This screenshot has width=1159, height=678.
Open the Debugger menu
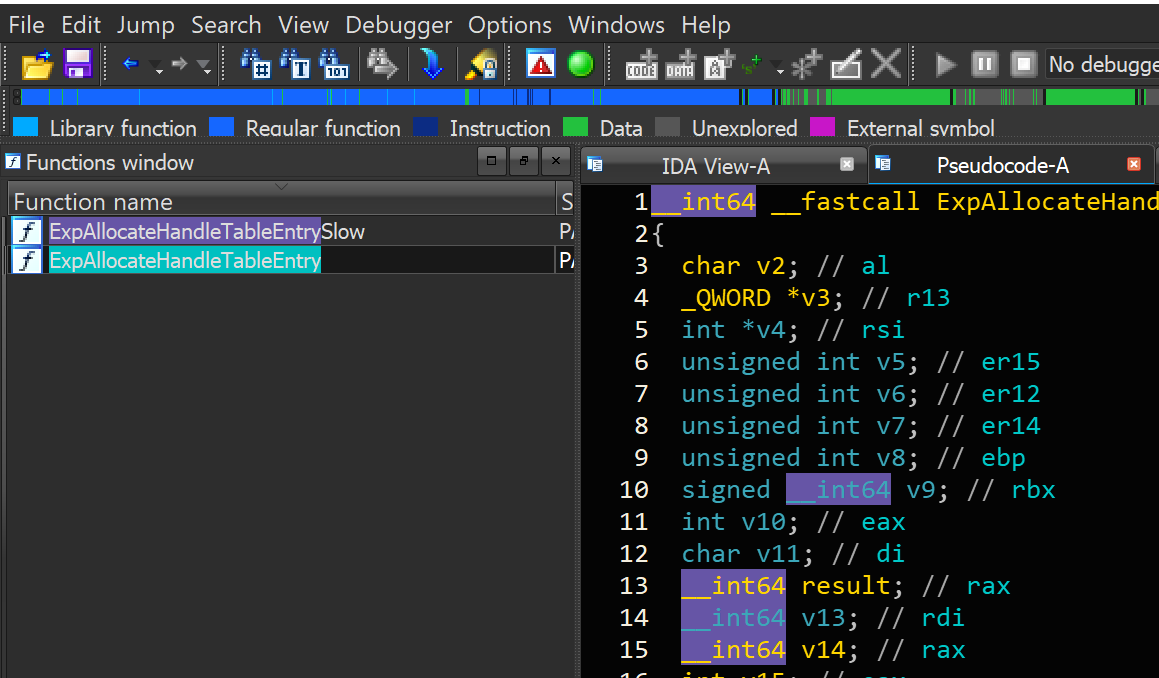pos(398,25)
